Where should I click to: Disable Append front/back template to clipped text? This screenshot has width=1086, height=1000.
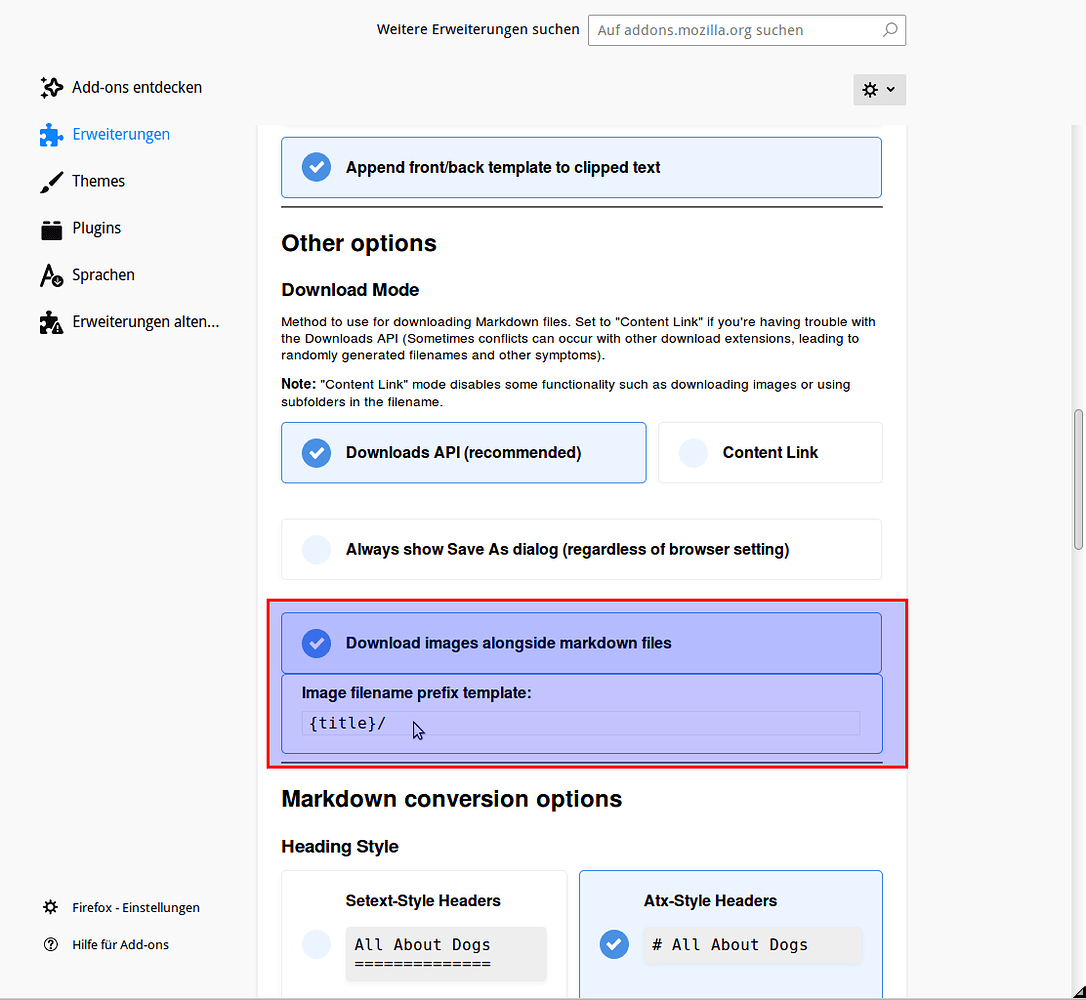(x=317, y=168)
